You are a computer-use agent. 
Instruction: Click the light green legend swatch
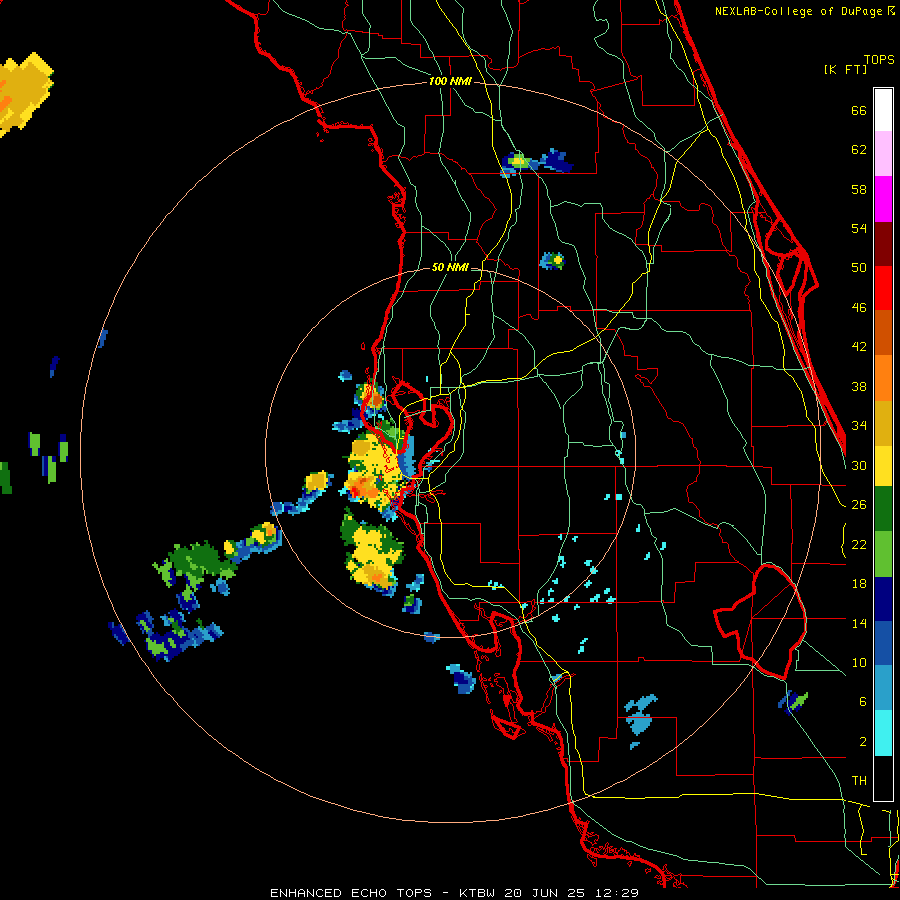(883, 554)
